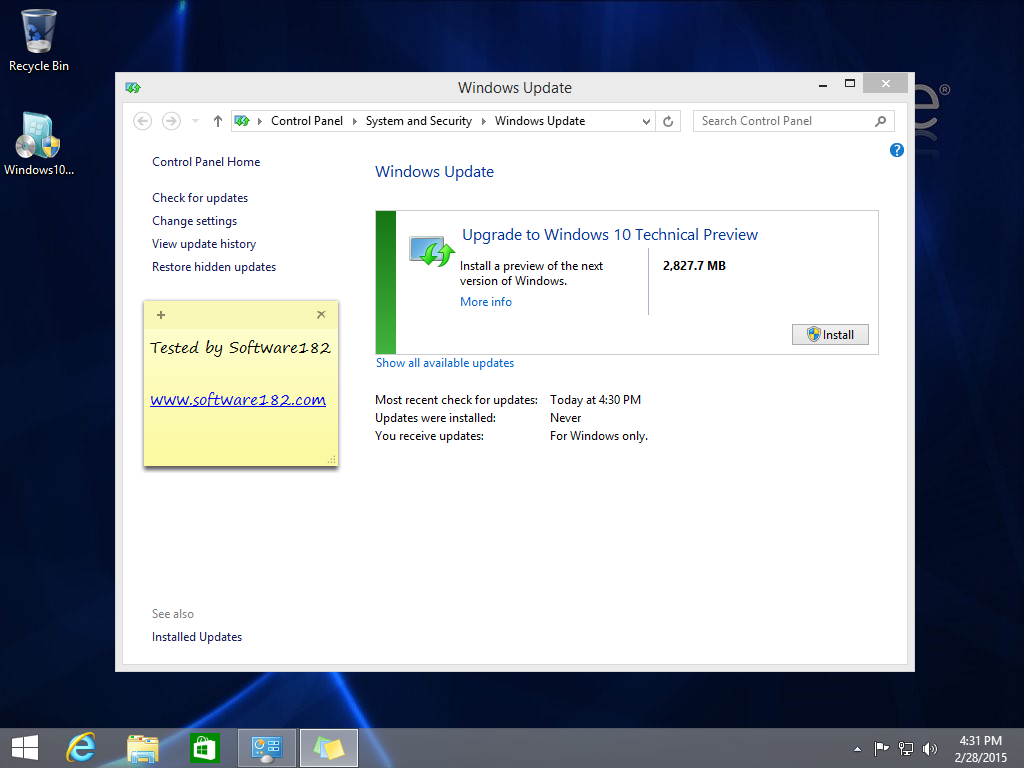The image size is (1024, 768).
Task: Go up one level with Up arrow
Action: point(217,121)
